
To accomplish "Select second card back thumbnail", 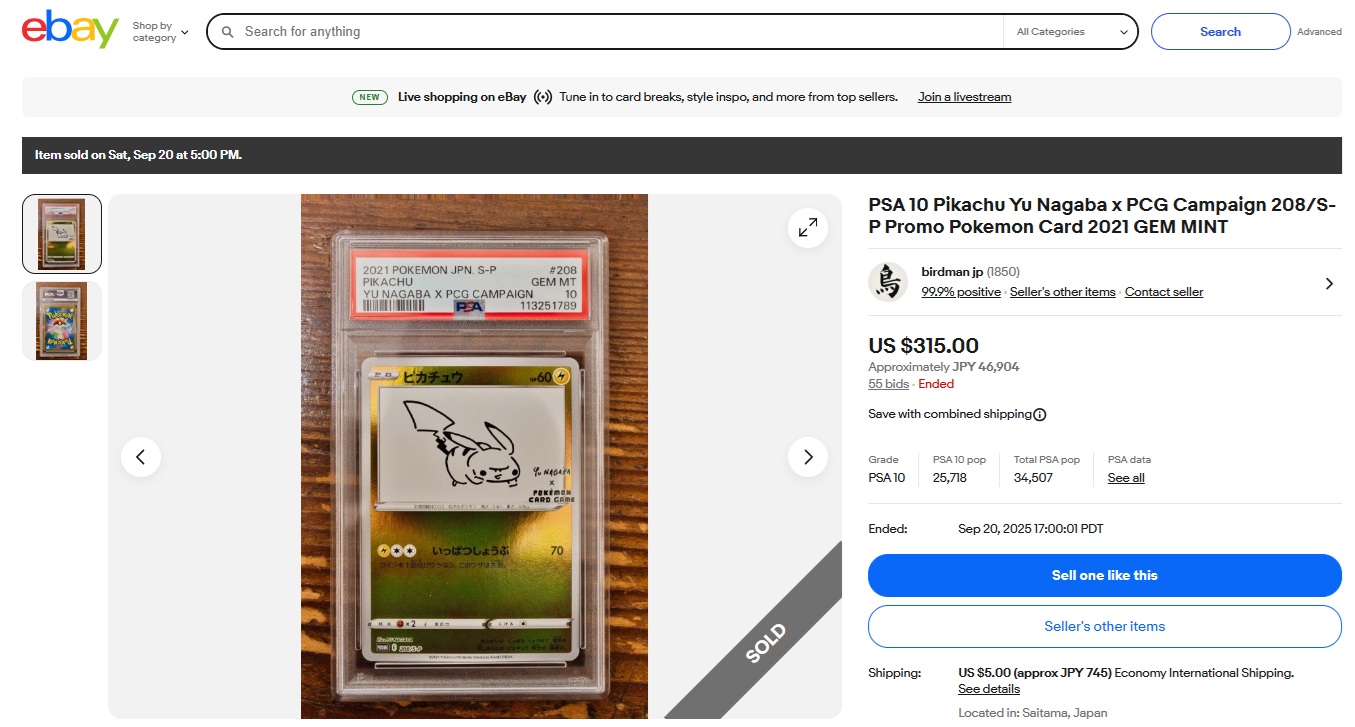I will (x=62, y=320).
